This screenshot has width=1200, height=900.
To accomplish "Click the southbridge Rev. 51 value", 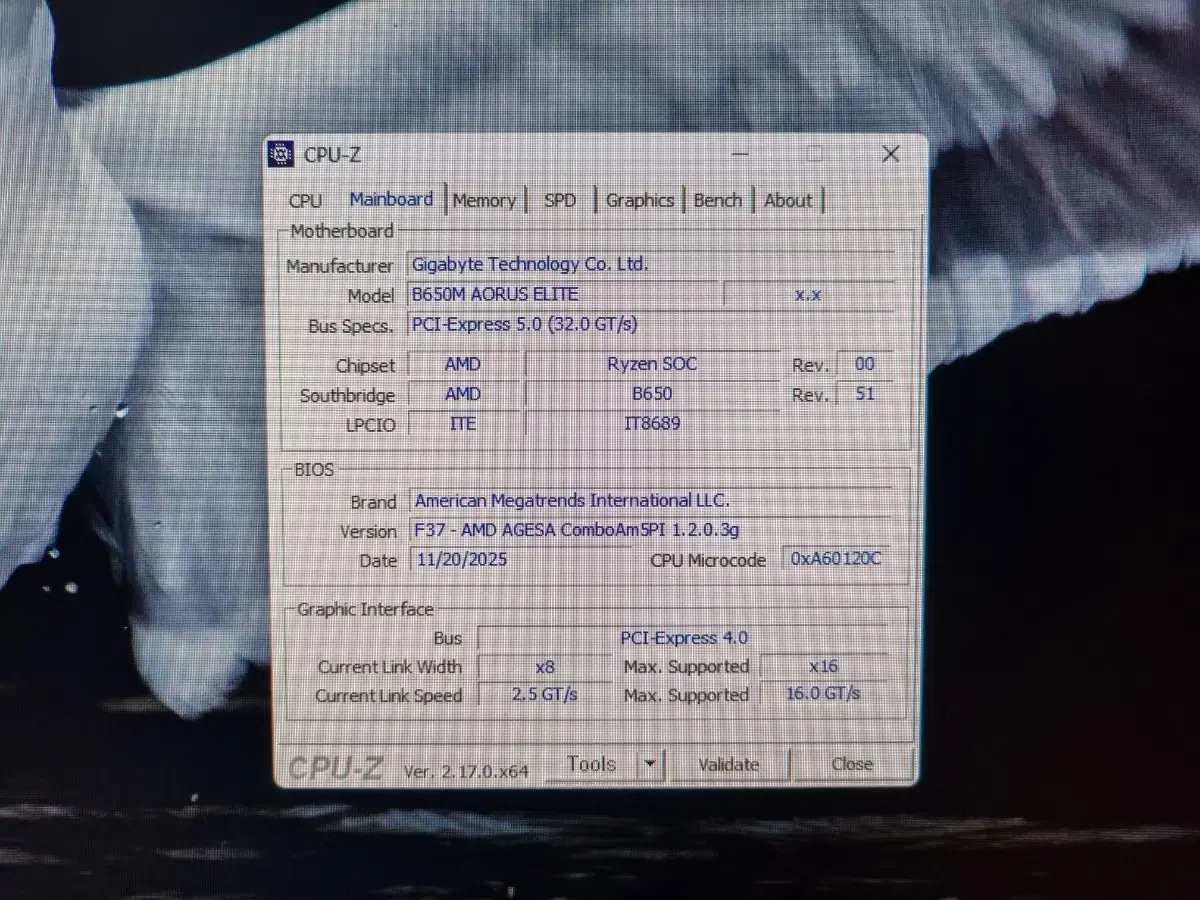I will [x=864, y=394].
